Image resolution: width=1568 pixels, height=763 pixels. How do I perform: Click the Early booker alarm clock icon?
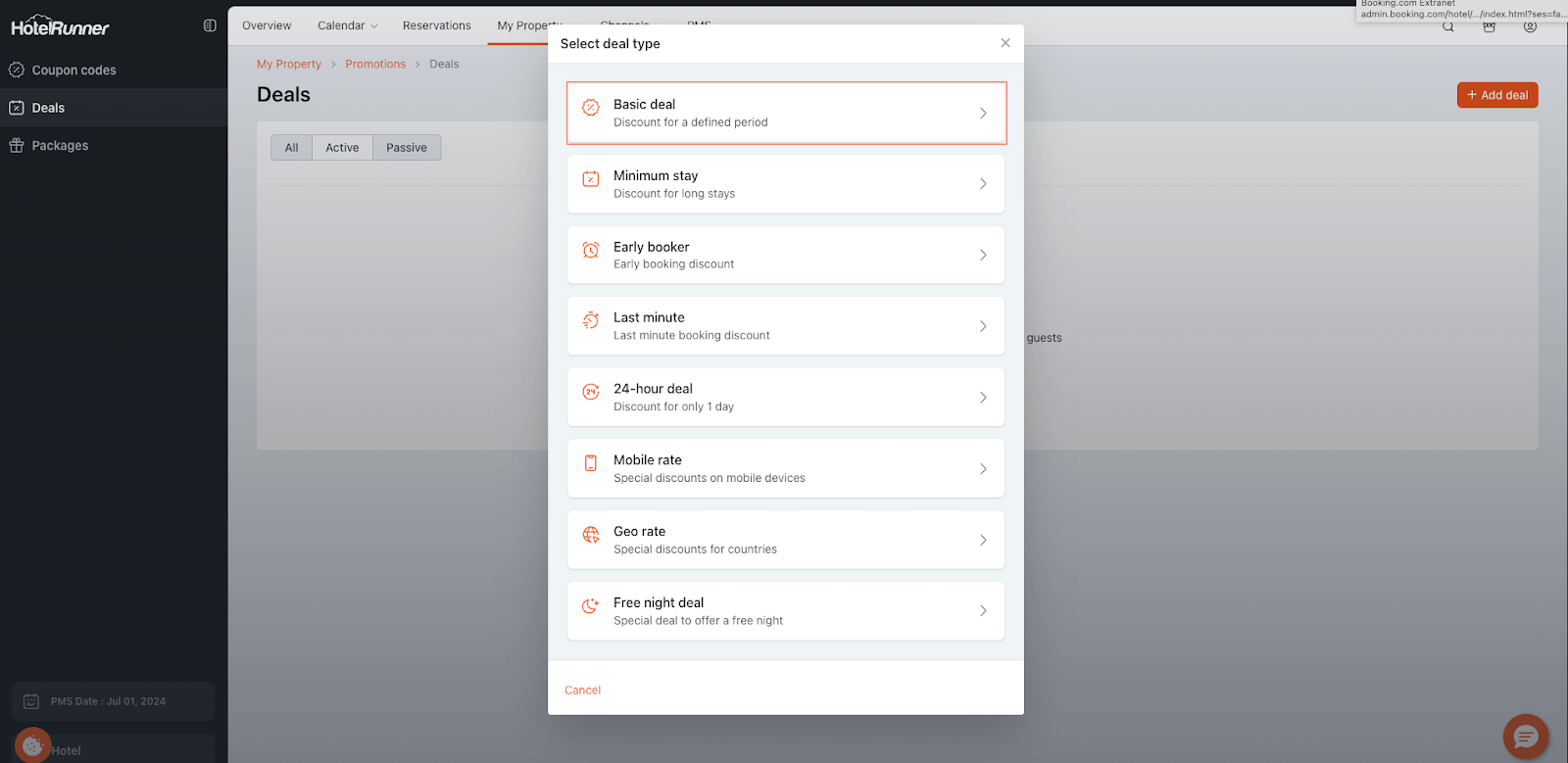click(591, 251)
